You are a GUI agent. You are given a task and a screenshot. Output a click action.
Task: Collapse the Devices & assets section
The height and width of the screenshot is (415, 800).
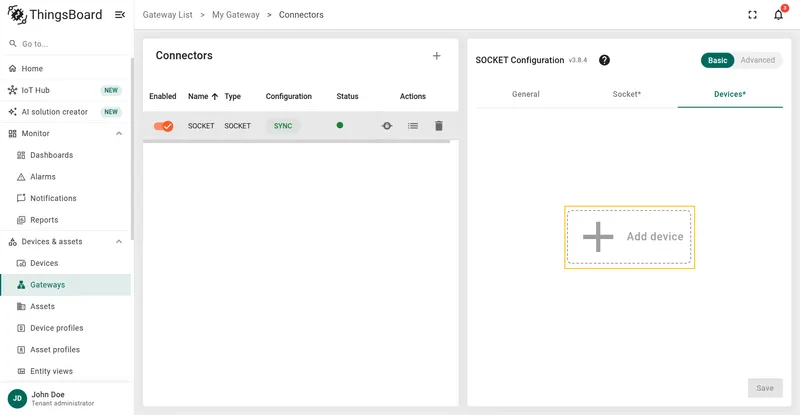[119, 241]
